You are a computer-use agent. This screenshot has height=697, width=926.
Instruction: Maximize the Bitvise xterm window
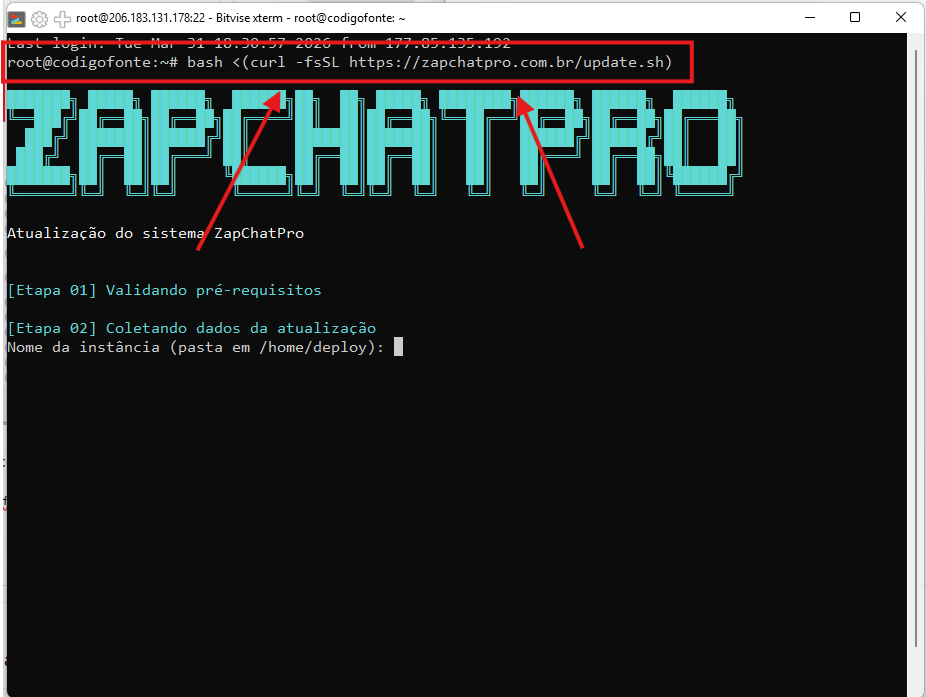pyautogui.click(x=855, y=18)
